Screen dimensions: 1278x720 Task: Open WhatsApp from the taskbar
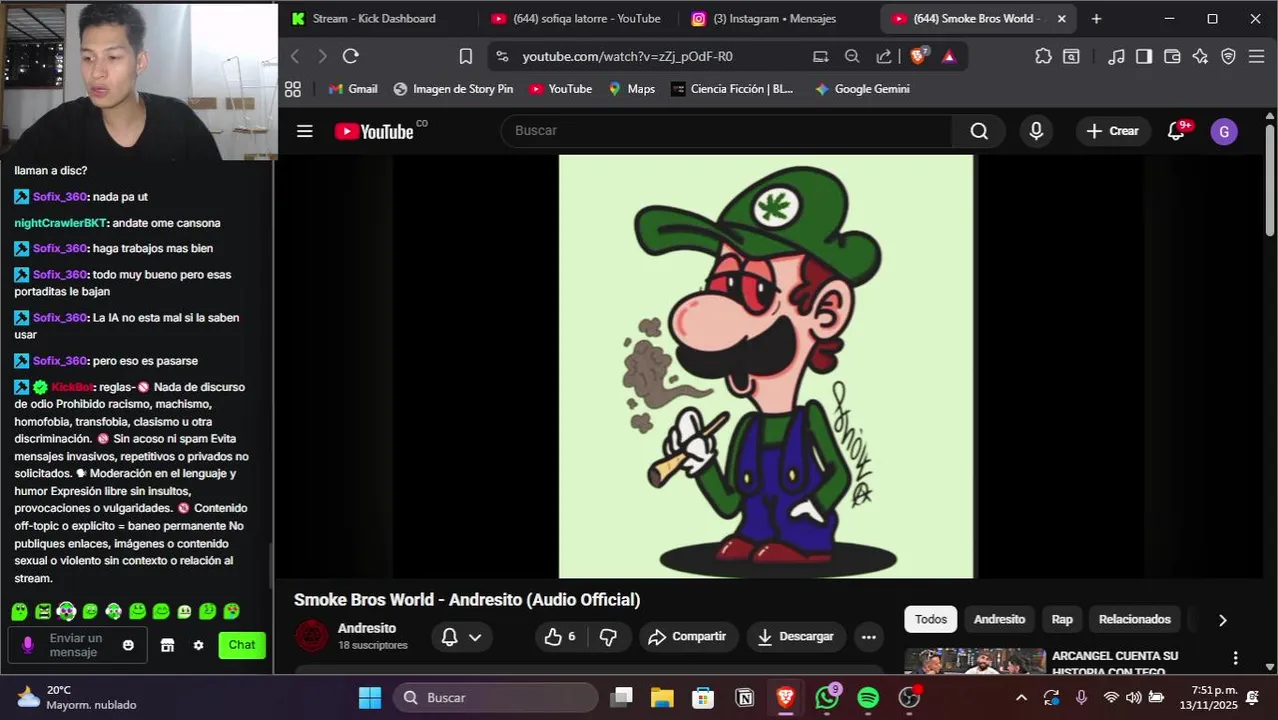pyautogui.click(x=827, y=698)
